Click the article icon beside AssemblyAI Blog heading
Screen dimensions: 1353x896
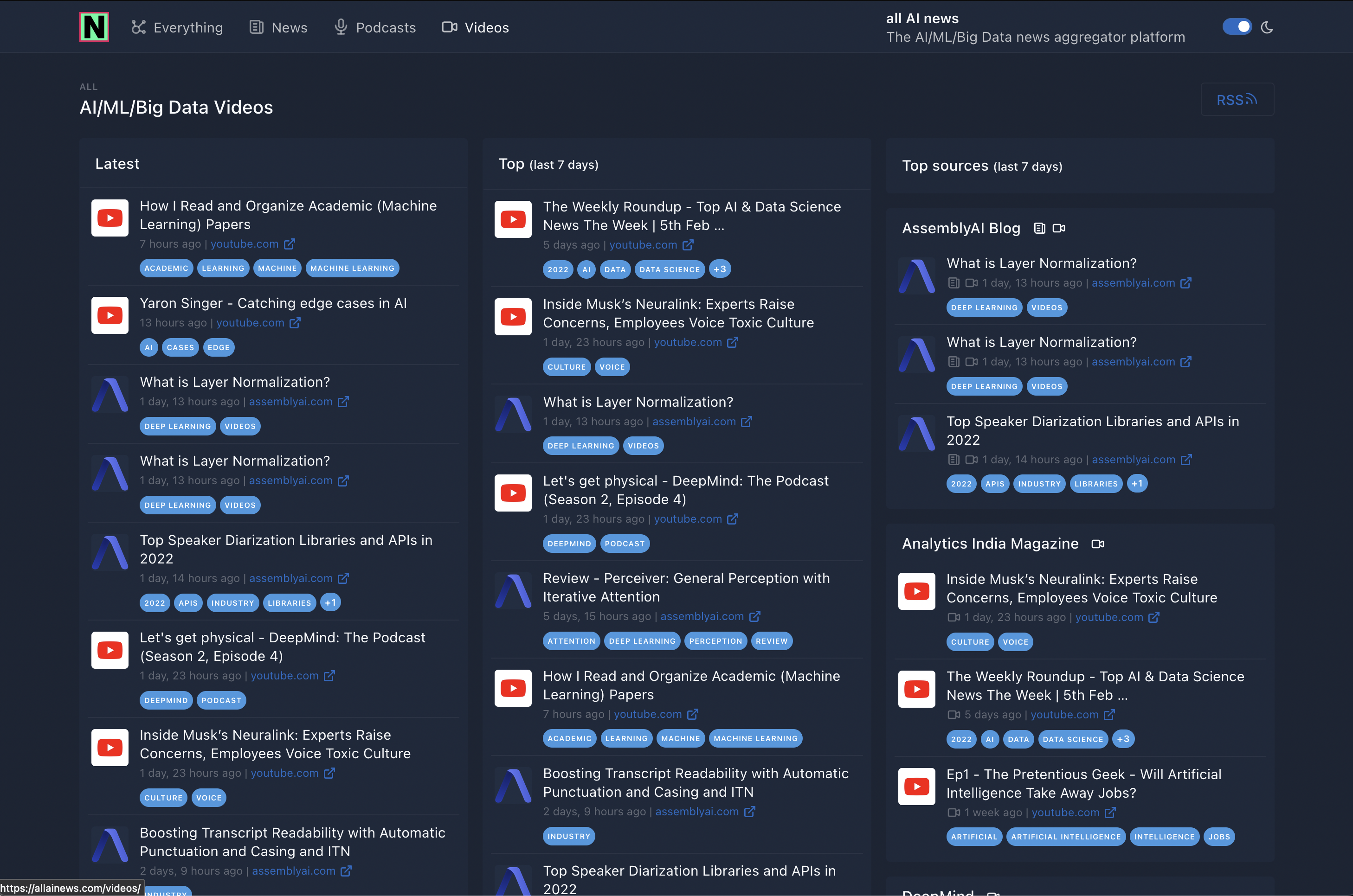pyautogui.click(x=1039, y=228)
